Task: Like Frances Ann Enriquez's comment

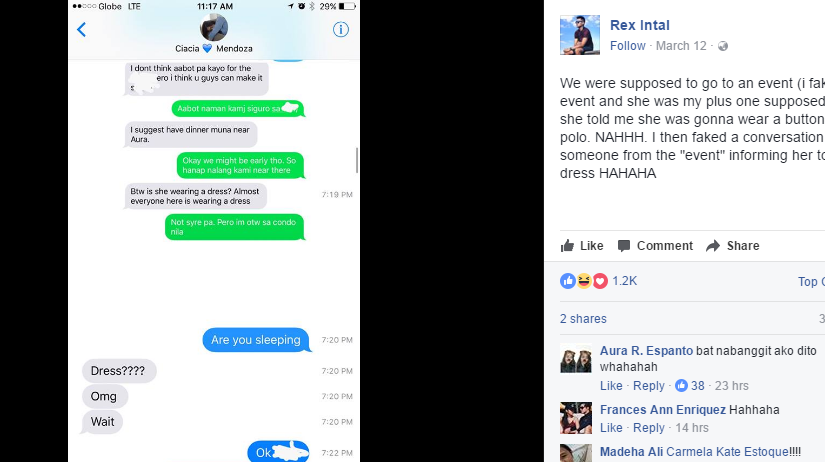Action: click(611, 428)
